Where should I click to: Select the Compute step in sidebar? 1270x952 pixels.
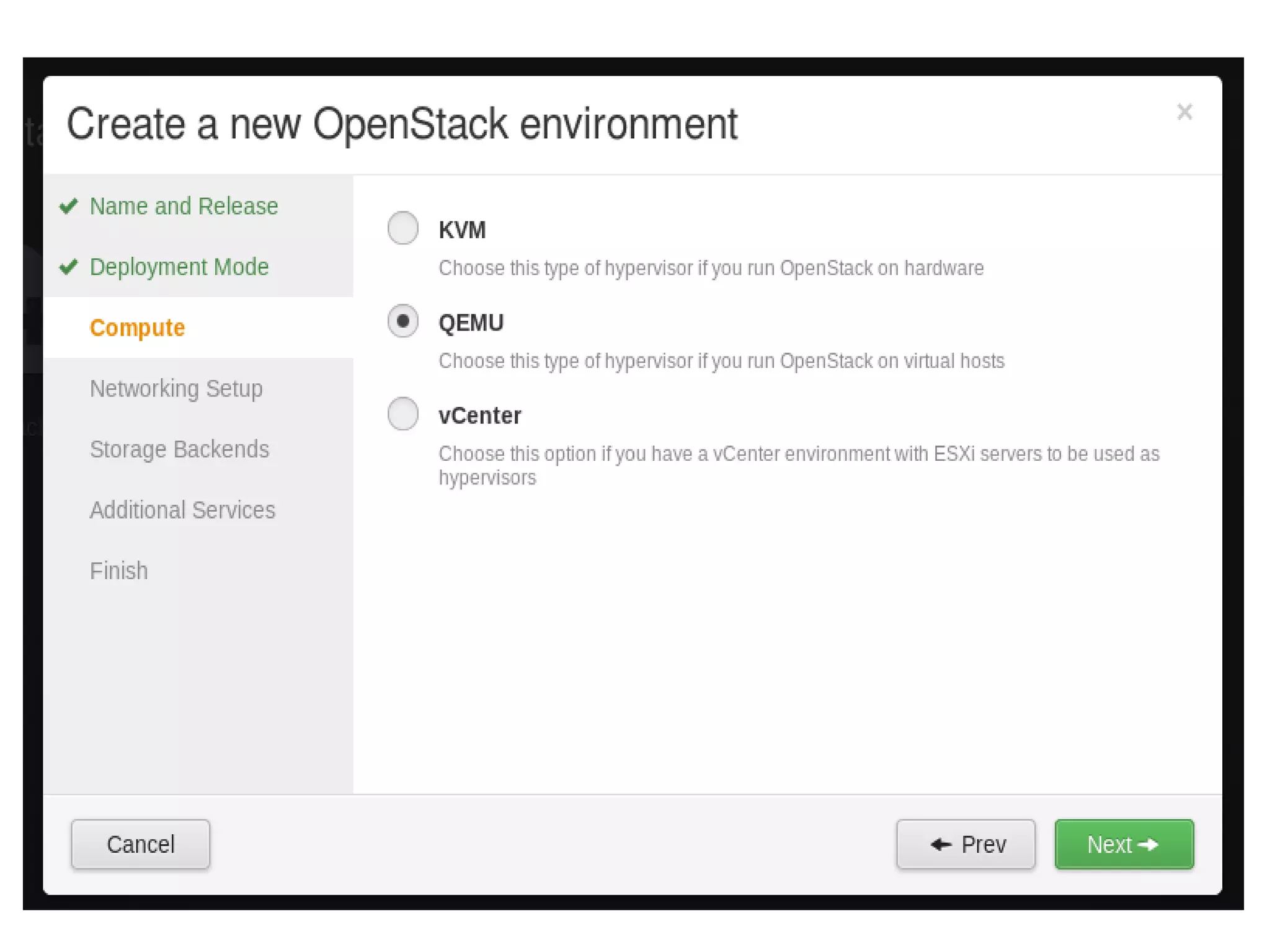(137, 327)
